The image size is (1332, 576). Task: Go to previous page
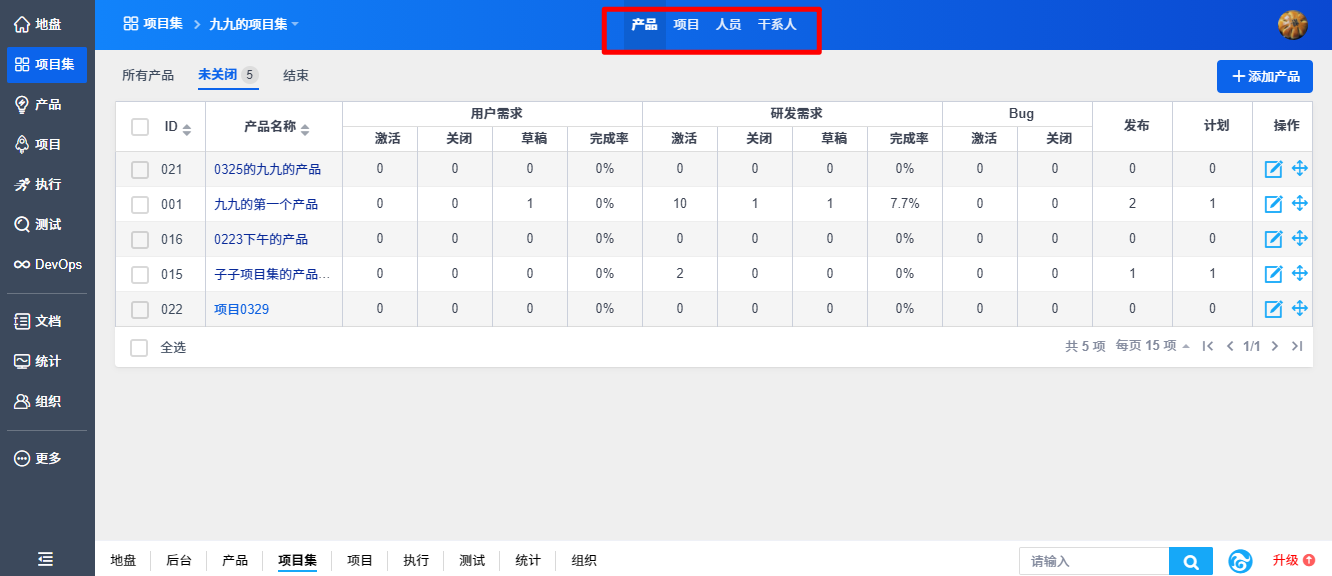pyautogui.click(x=1230, y=346)
